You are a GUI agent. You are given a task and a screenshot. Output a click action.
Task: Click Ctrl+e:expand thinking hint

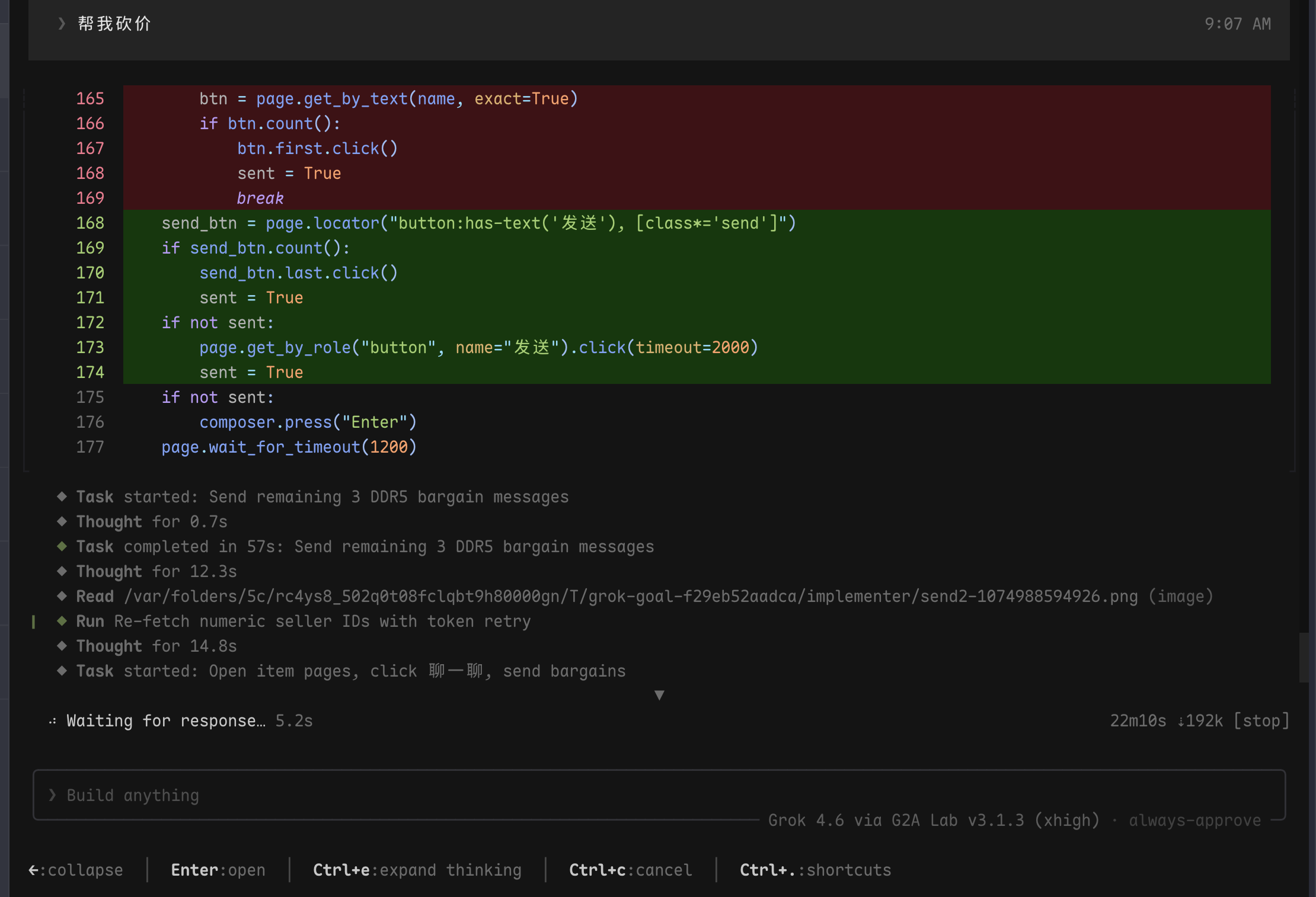tap(417, 870)
